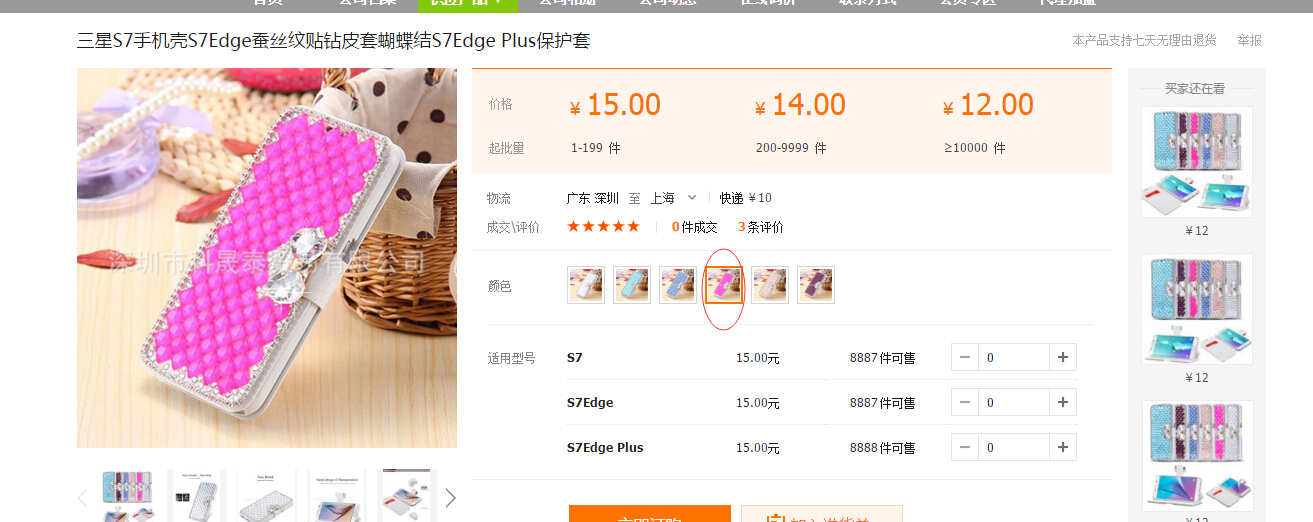Show previous product thumbnails with left arrow
Image resolution: width=1313 pixels, height=522 pixels.
tap(83, 497)
